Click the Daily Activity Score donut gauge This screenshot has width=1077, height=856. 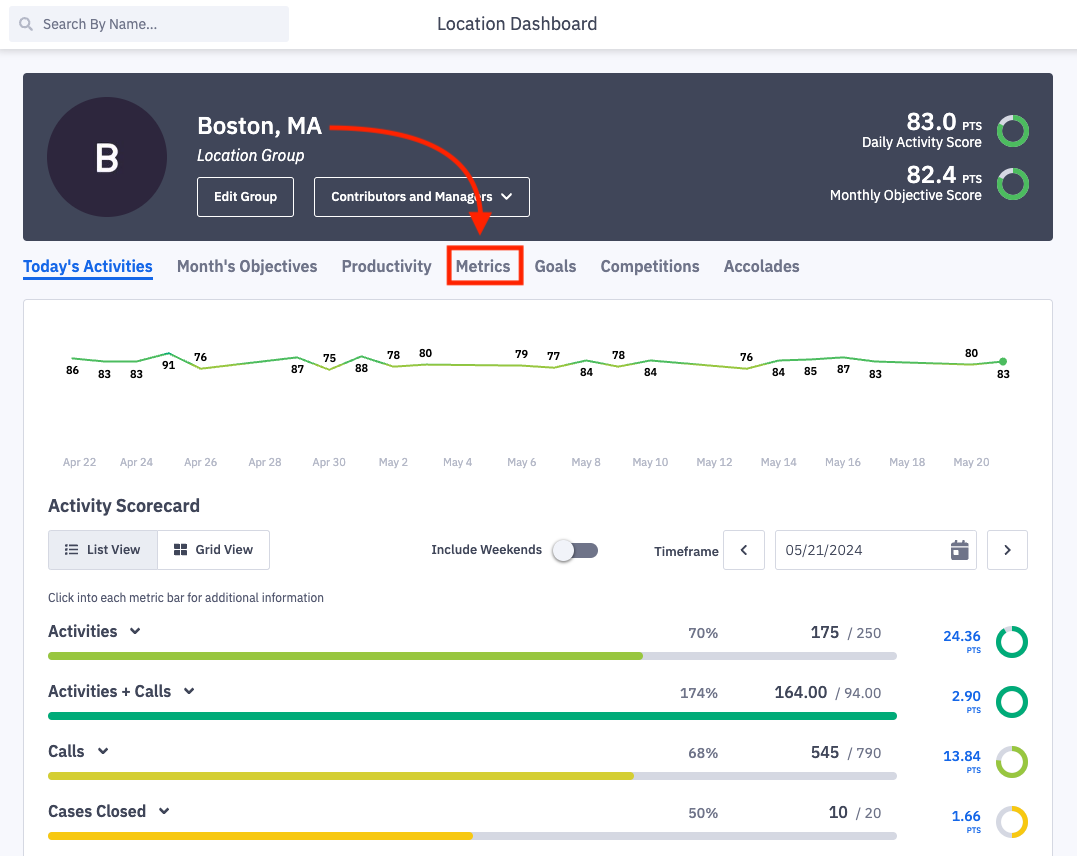pos(1012,130)
